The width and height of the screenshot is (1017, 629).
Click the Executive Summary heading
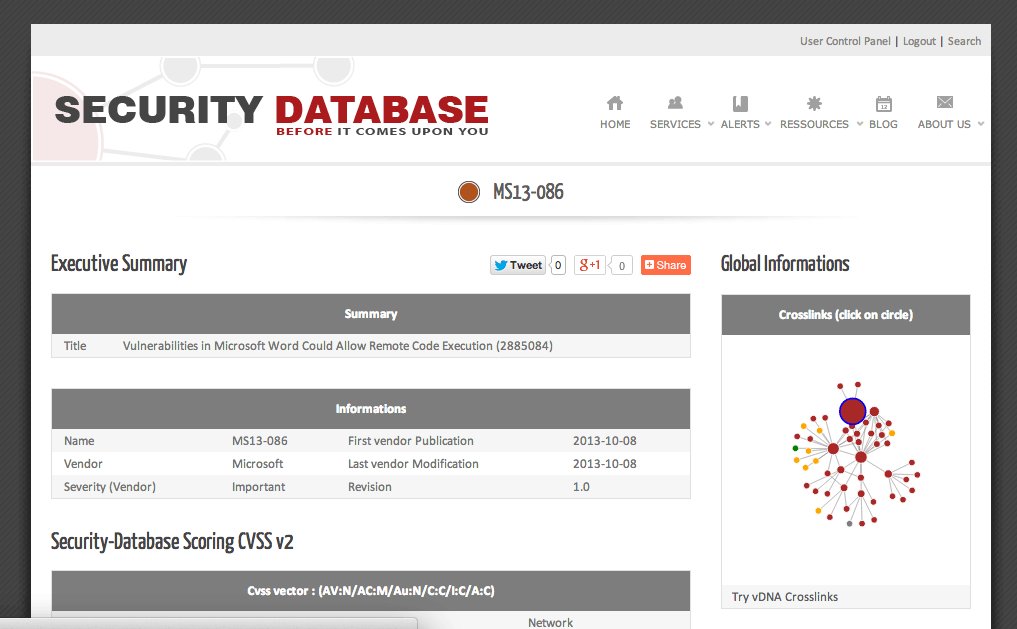[x=119, y=264]
